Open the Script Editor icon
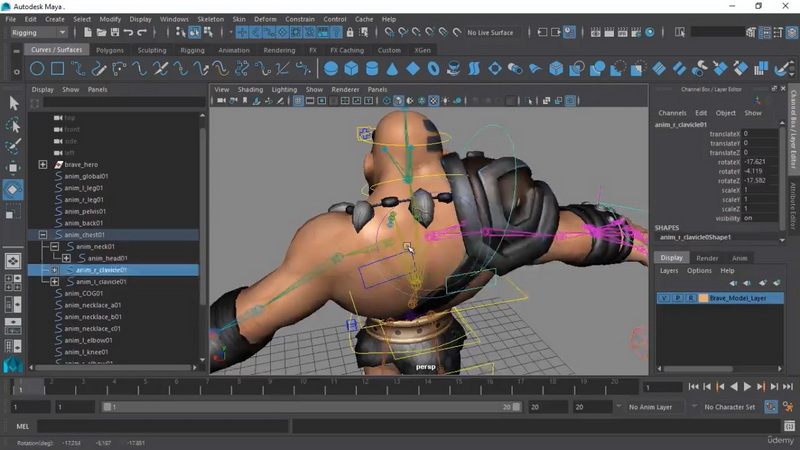 789,426
